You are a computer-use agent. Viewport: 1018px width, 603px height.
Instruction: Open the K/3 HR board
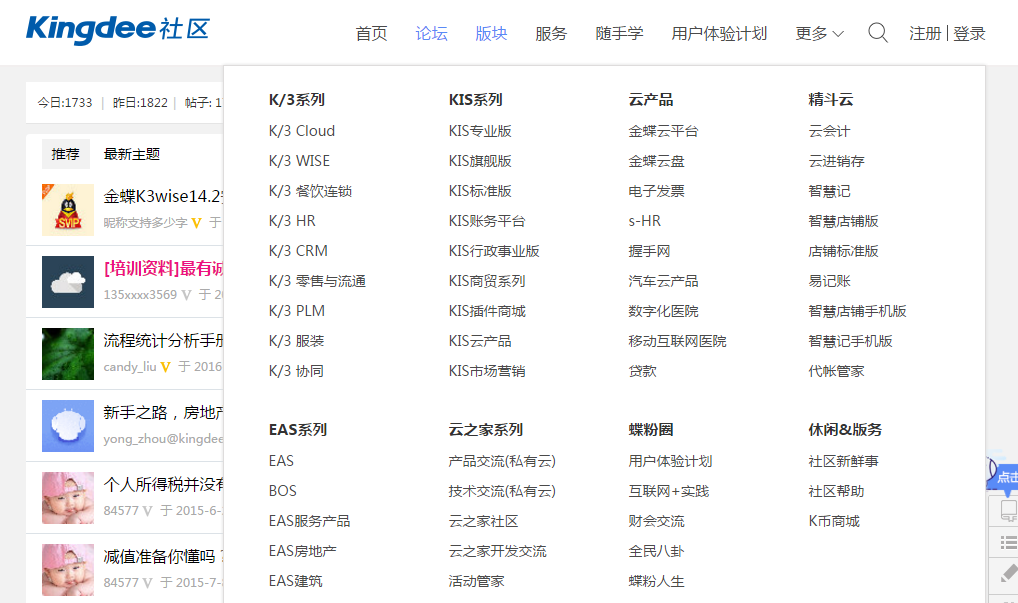coord(292,221)
